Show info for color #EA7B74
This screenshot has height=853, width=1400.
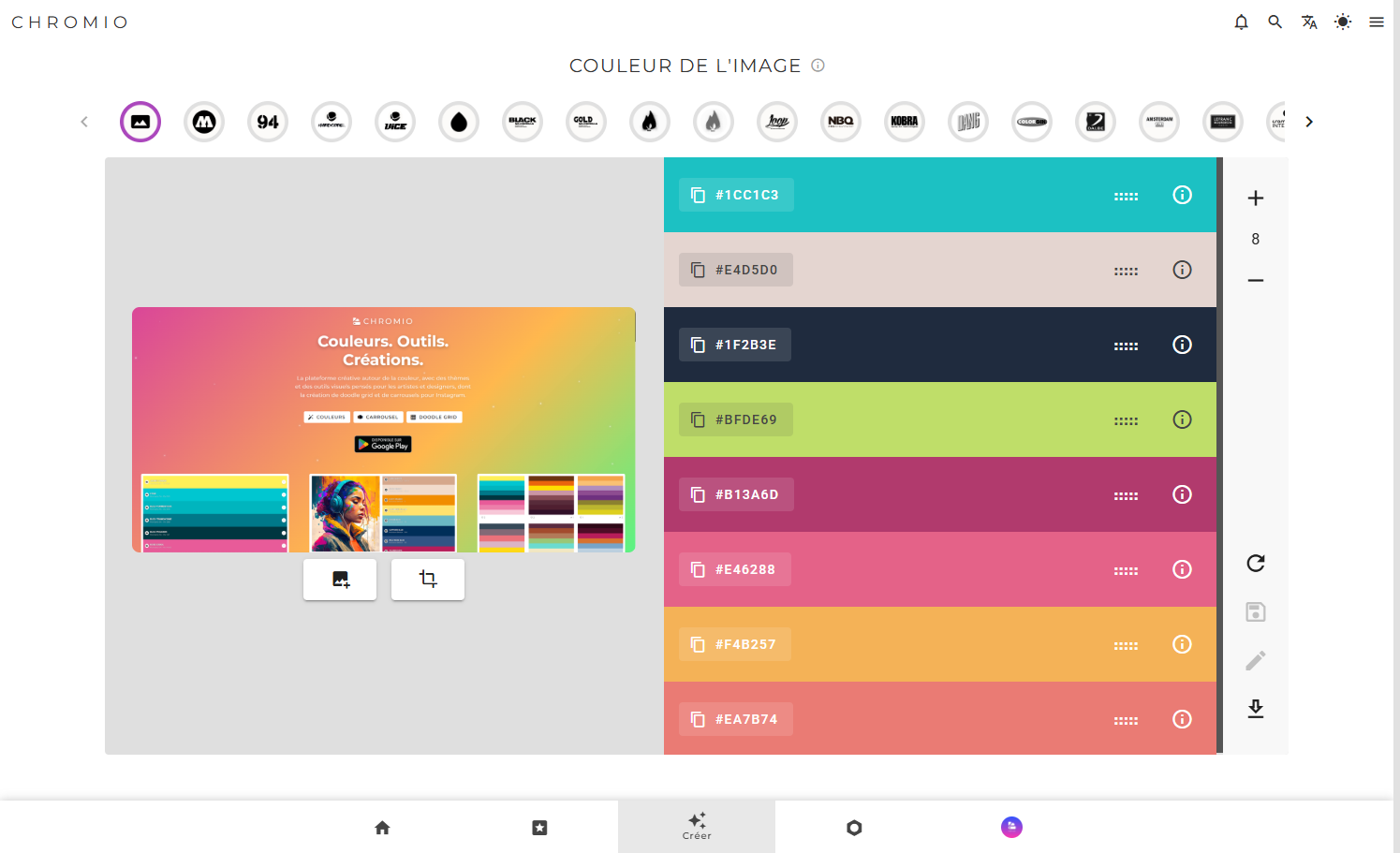point(1183,719)
